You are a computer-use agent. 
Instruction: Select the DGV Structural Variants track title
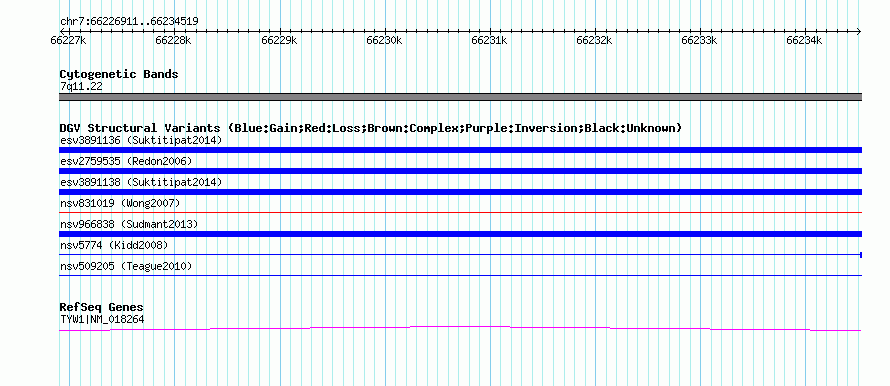click(x=371, y=128)
